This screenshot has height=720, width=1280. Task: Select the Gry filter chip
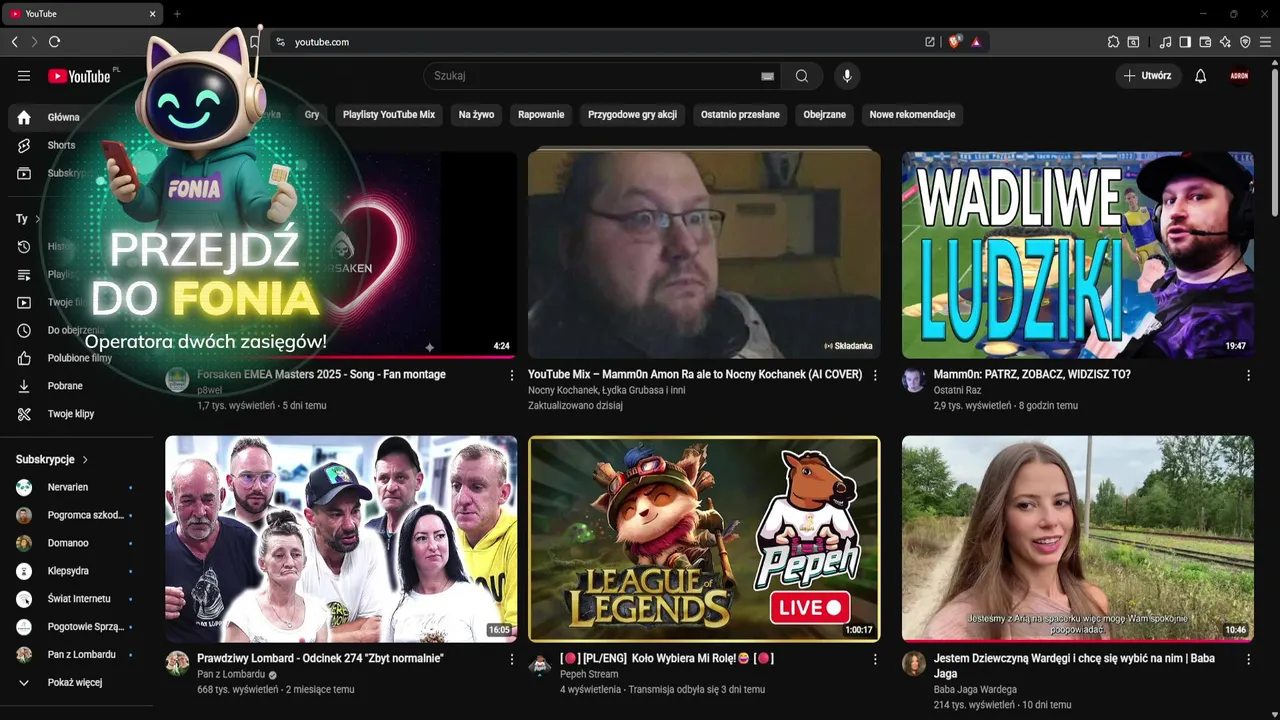tap(312, 114)
